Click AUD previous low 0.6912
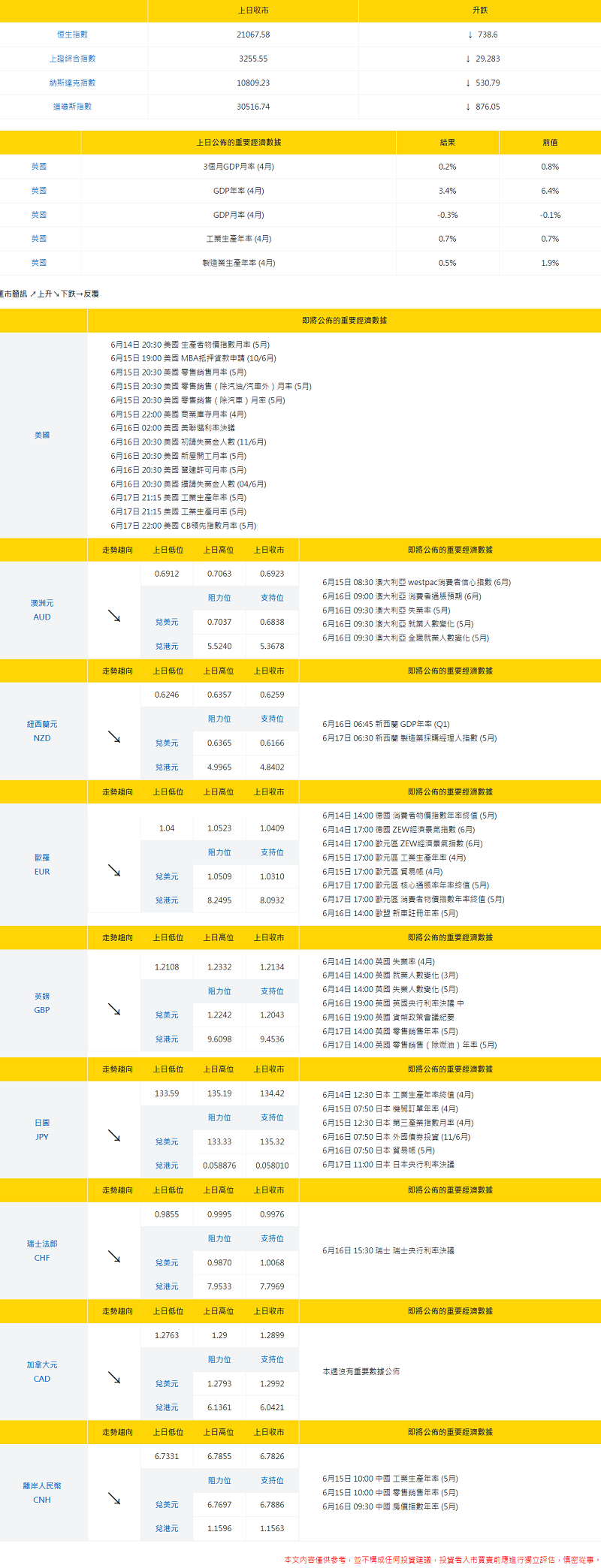The image size is (601, 1568). 167,574
